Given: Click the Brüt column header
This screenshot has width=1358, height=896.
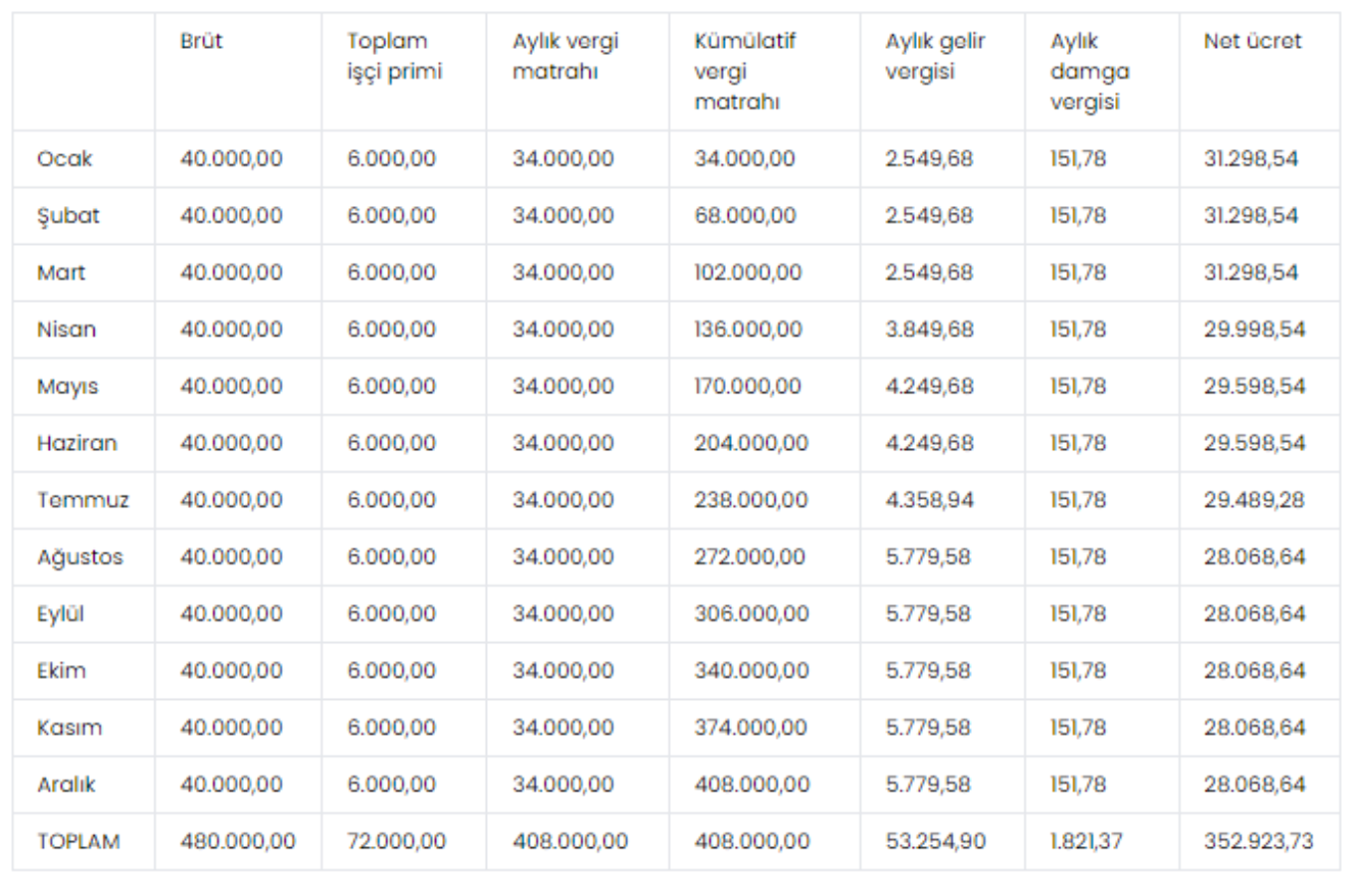Looking at the screenshot, I should [201, 41].
